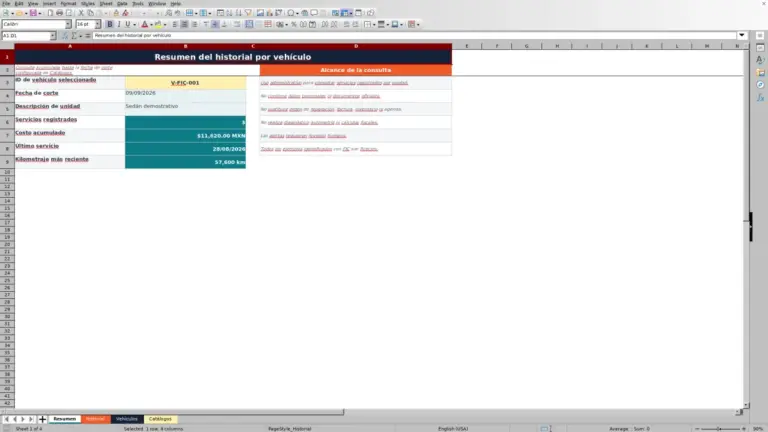Image resolution: width=768 pixels, height=432 pixels.
Task: Toggle Align Right
Action: coord(194,24)
